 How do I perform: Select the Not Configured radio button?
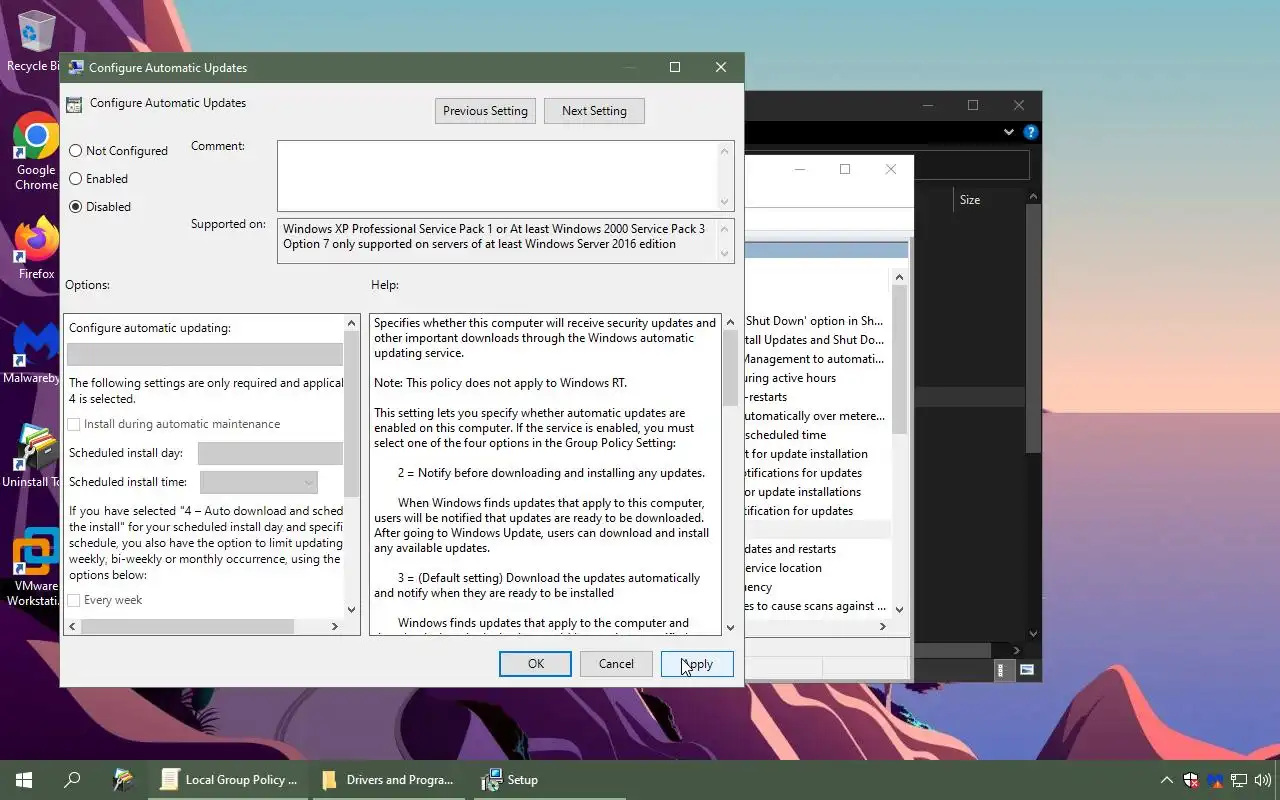pyautogui.click(x=75, y=151)
